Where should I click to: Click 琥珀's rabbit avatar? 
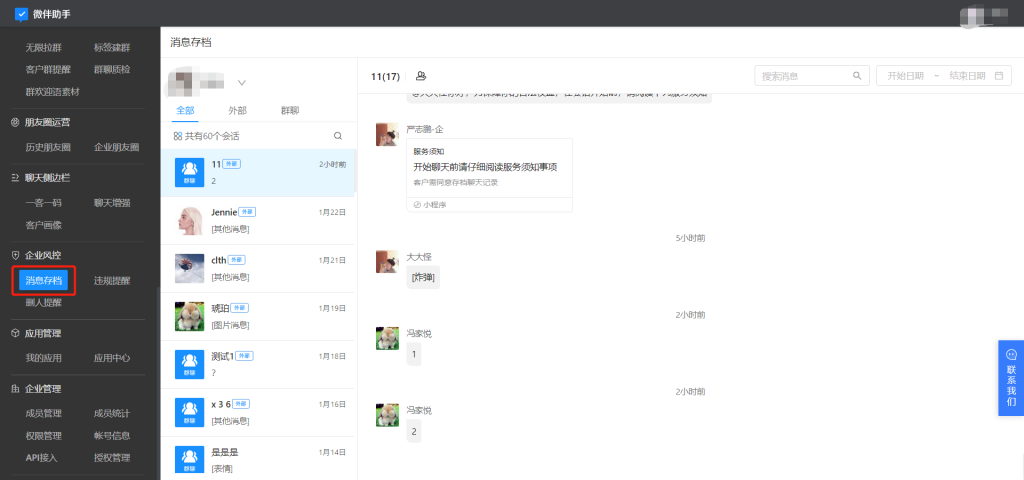[x=190, y=316]
